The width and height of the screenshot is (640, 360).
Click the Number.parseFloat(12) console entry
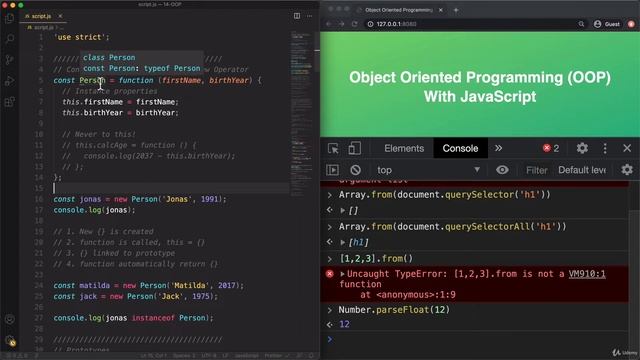pos(394,310)
